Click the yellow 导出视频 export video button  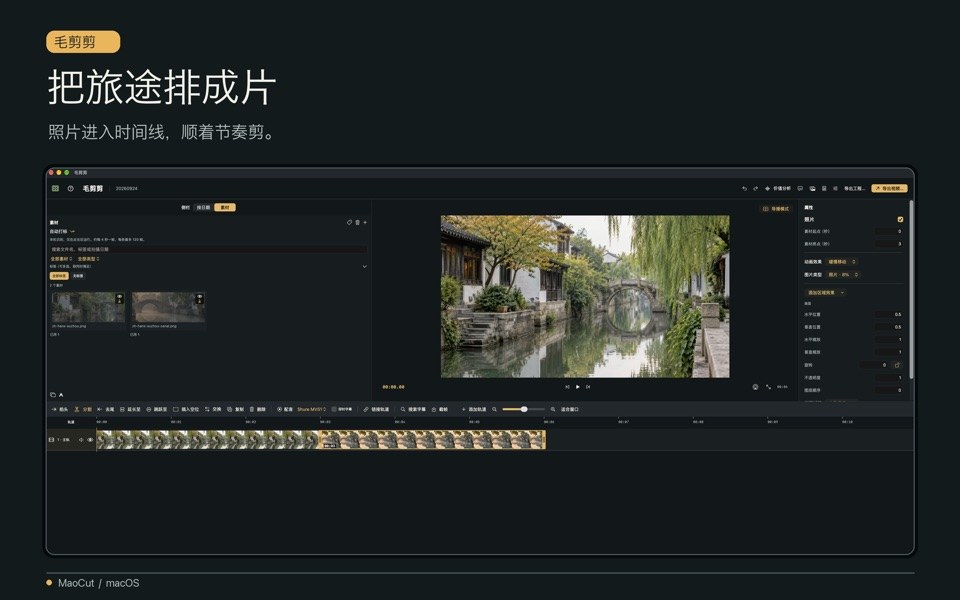pyautogui.click(x=889, y=189)
